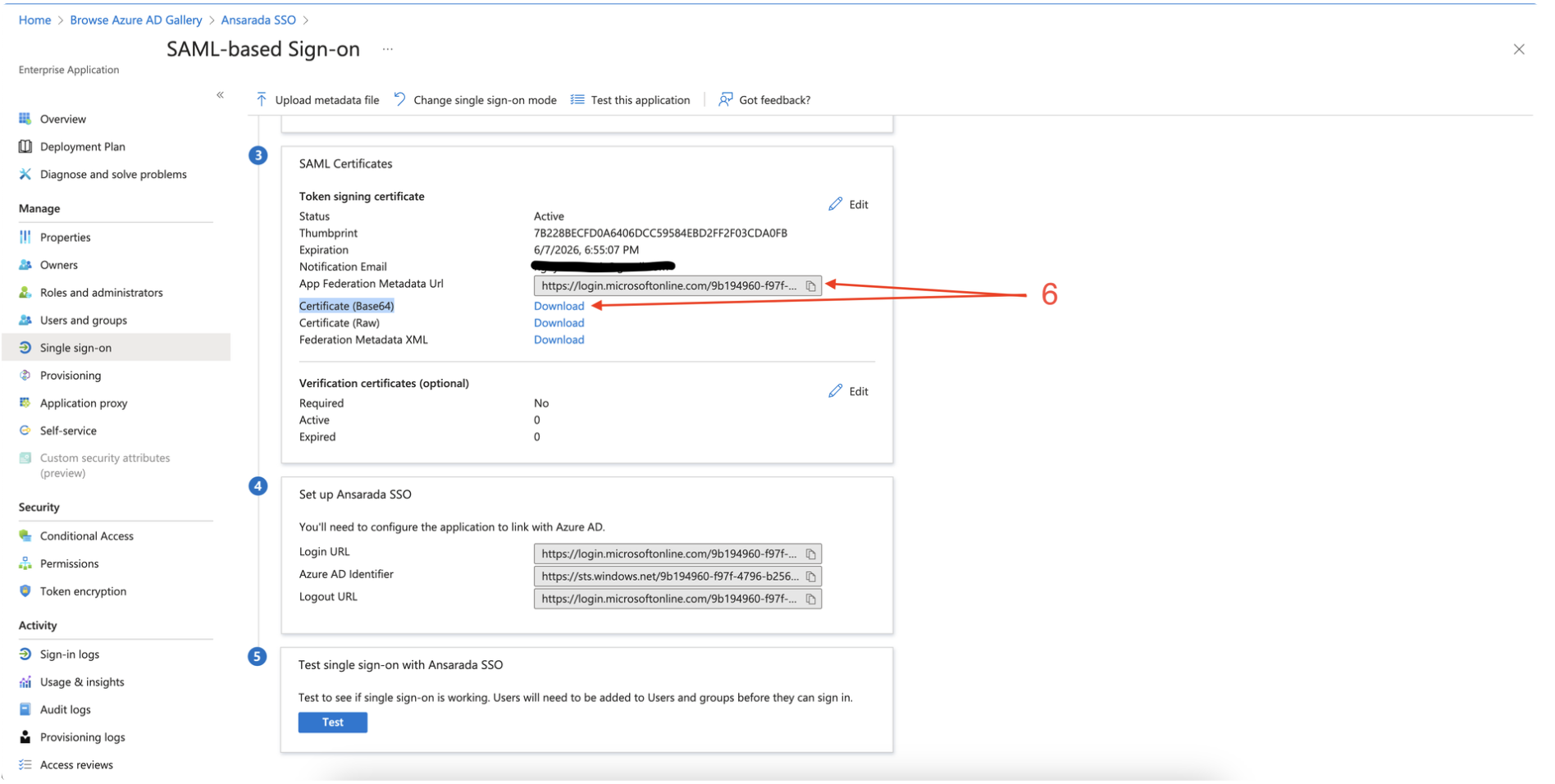Click the Login URL text field
Screen dimensions: 1555x784
[668, 554]
